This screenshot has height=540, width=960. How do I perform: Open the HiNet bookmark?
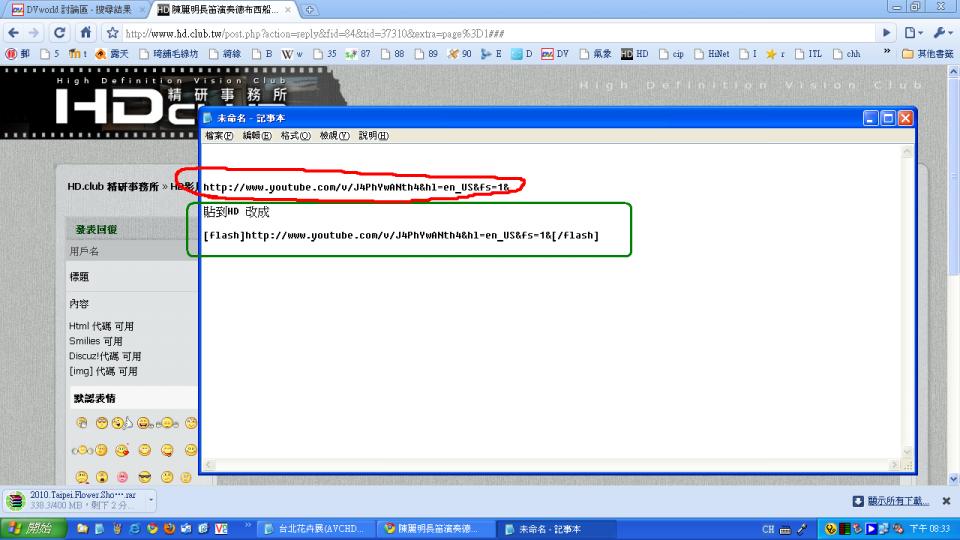[x=711, y=54]
